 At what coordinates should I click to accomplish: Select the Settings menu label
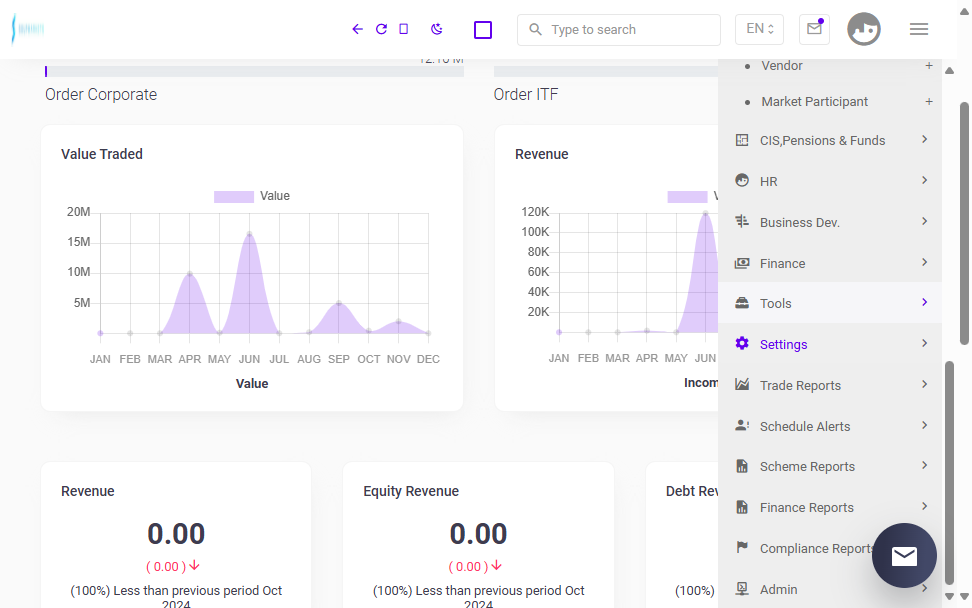[x=784, y=345]
